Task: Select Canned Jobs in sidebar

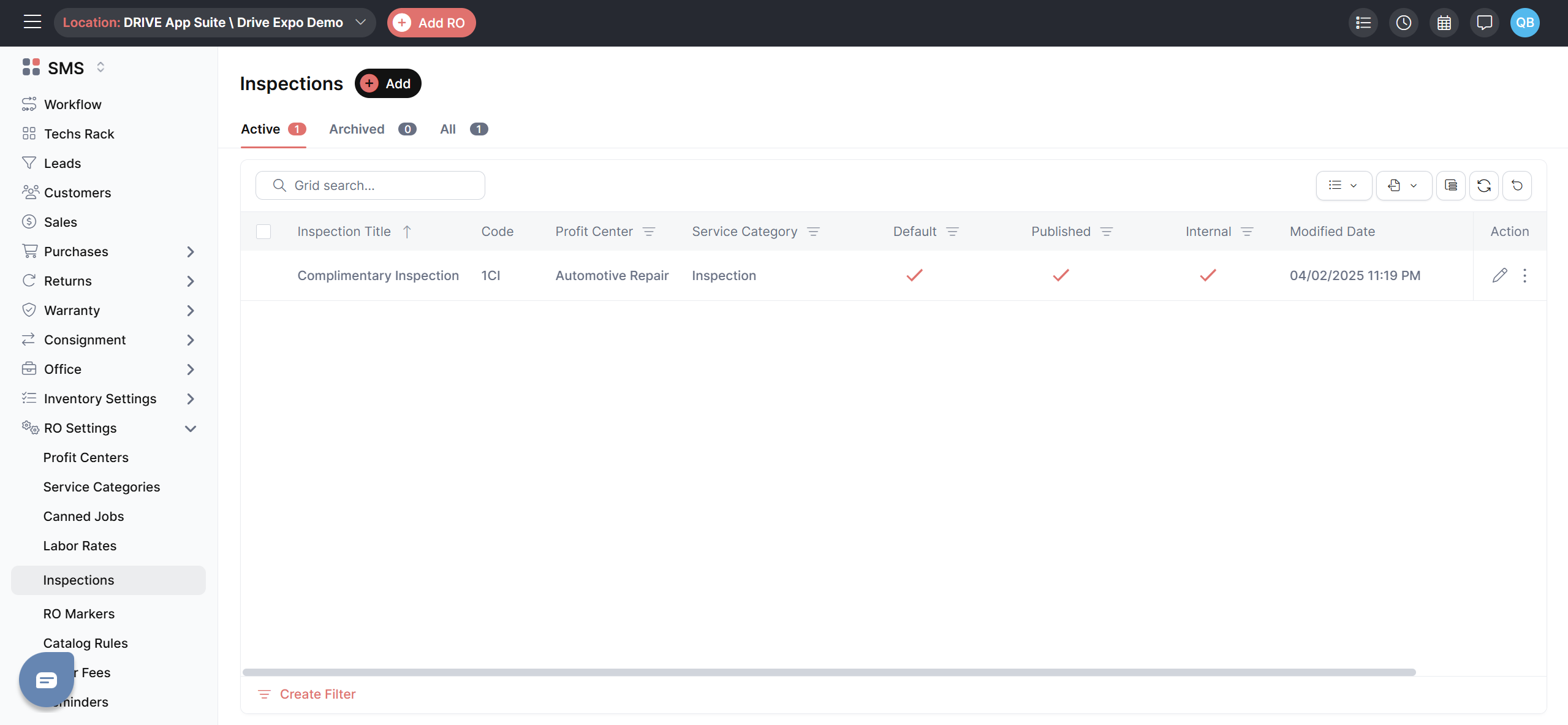Action: pos(83,516)
